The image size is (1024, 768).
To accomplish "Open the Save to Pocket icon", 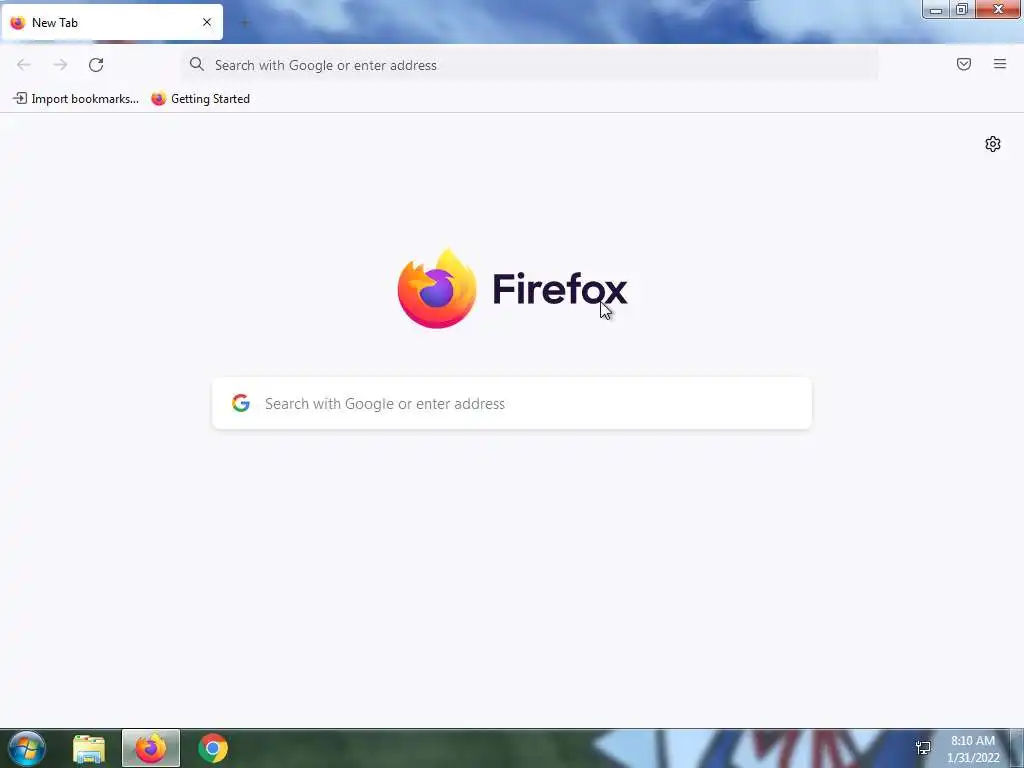I will pos(964,64).
